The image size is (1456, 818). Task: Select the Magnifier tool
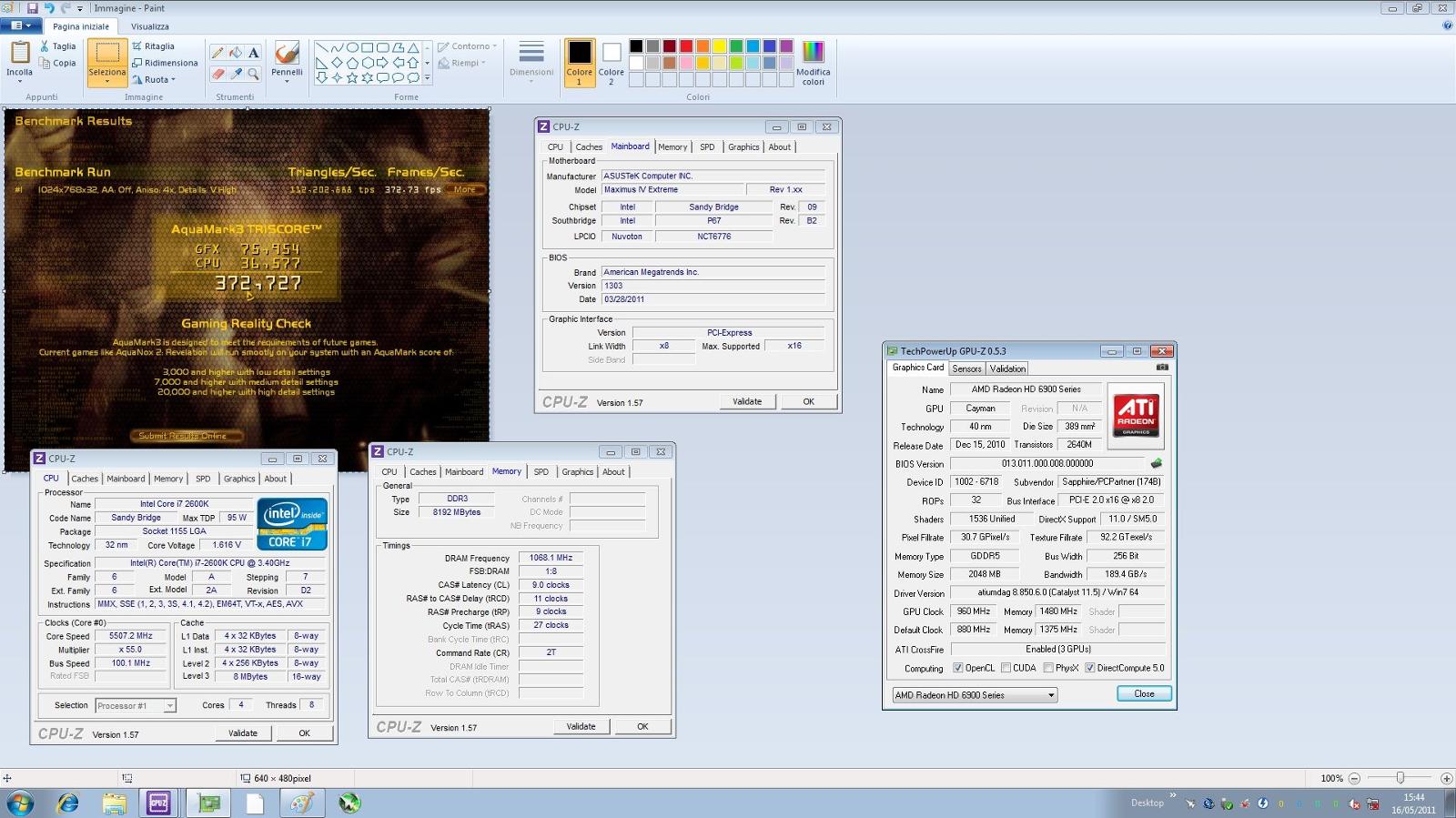(x=254, y=74)
